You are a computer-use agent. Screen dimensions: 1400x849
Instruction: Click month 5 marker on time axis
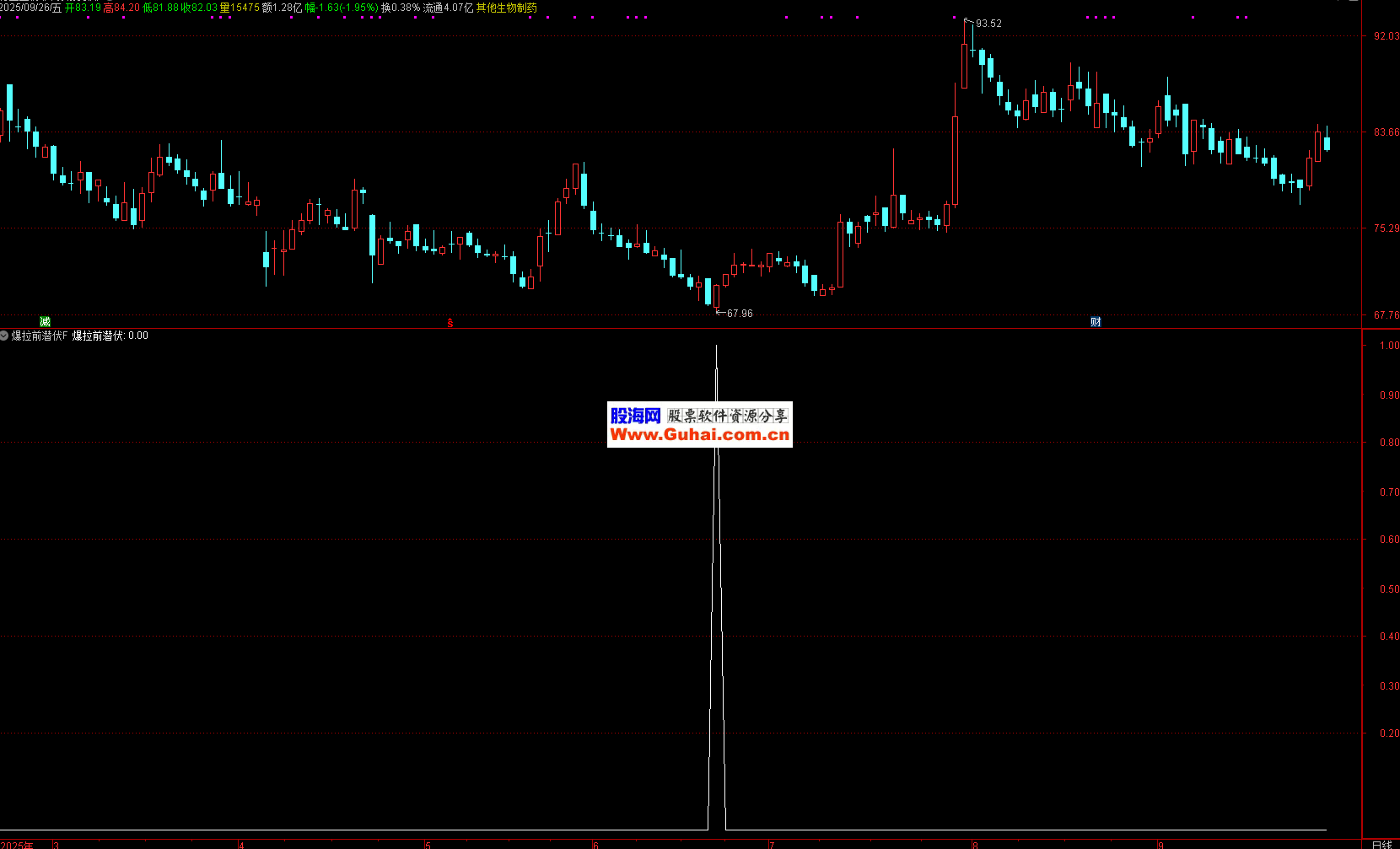click(x=428, y=844)
